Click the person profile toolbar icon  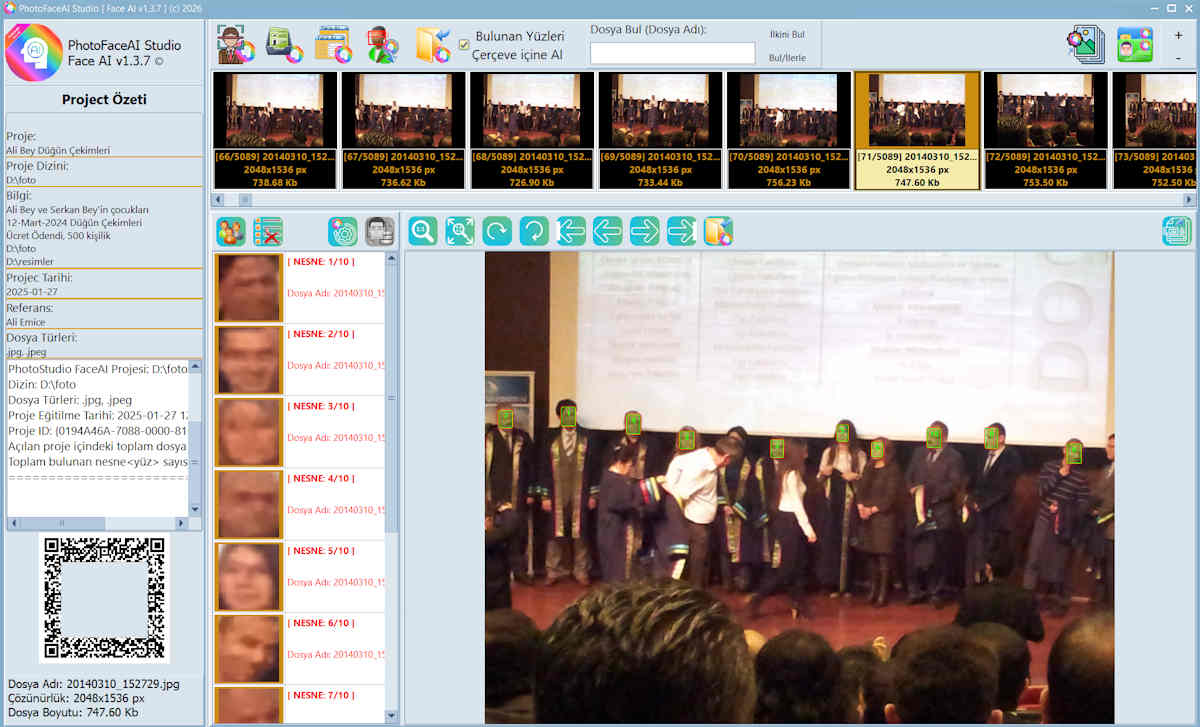point(382,45)
